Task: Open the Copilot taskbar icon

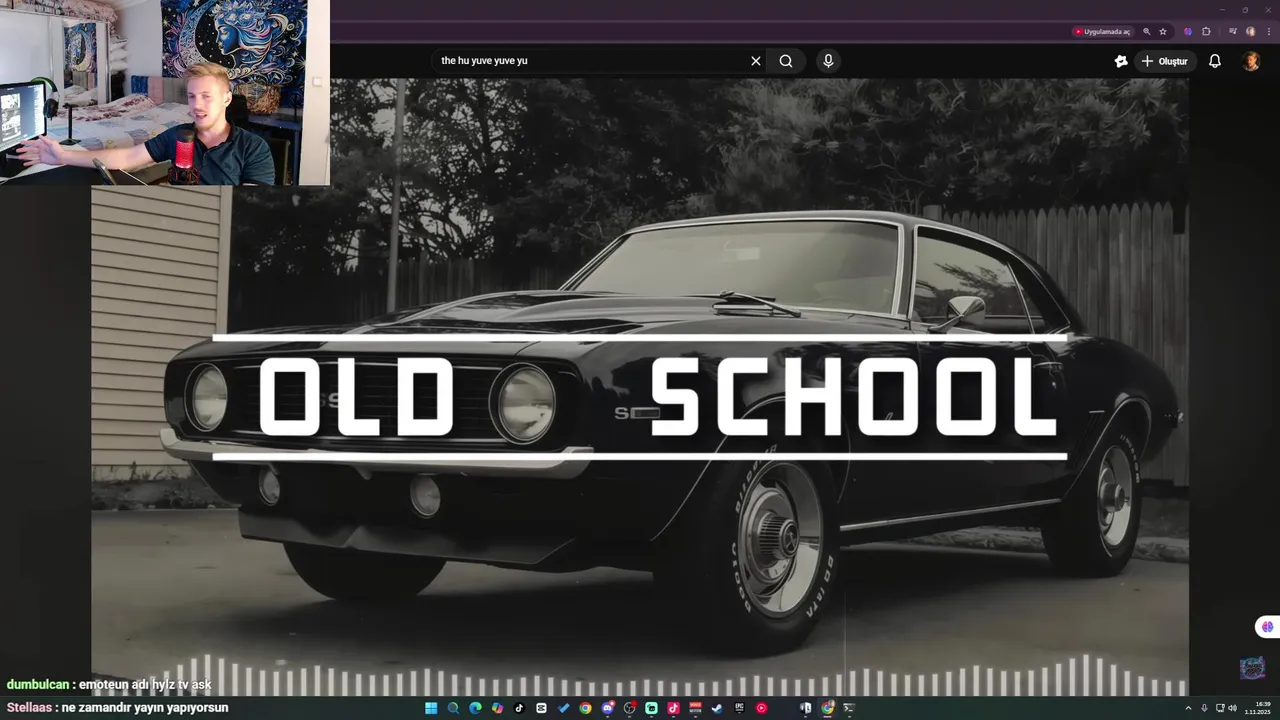Action: (x=497, y=708)
